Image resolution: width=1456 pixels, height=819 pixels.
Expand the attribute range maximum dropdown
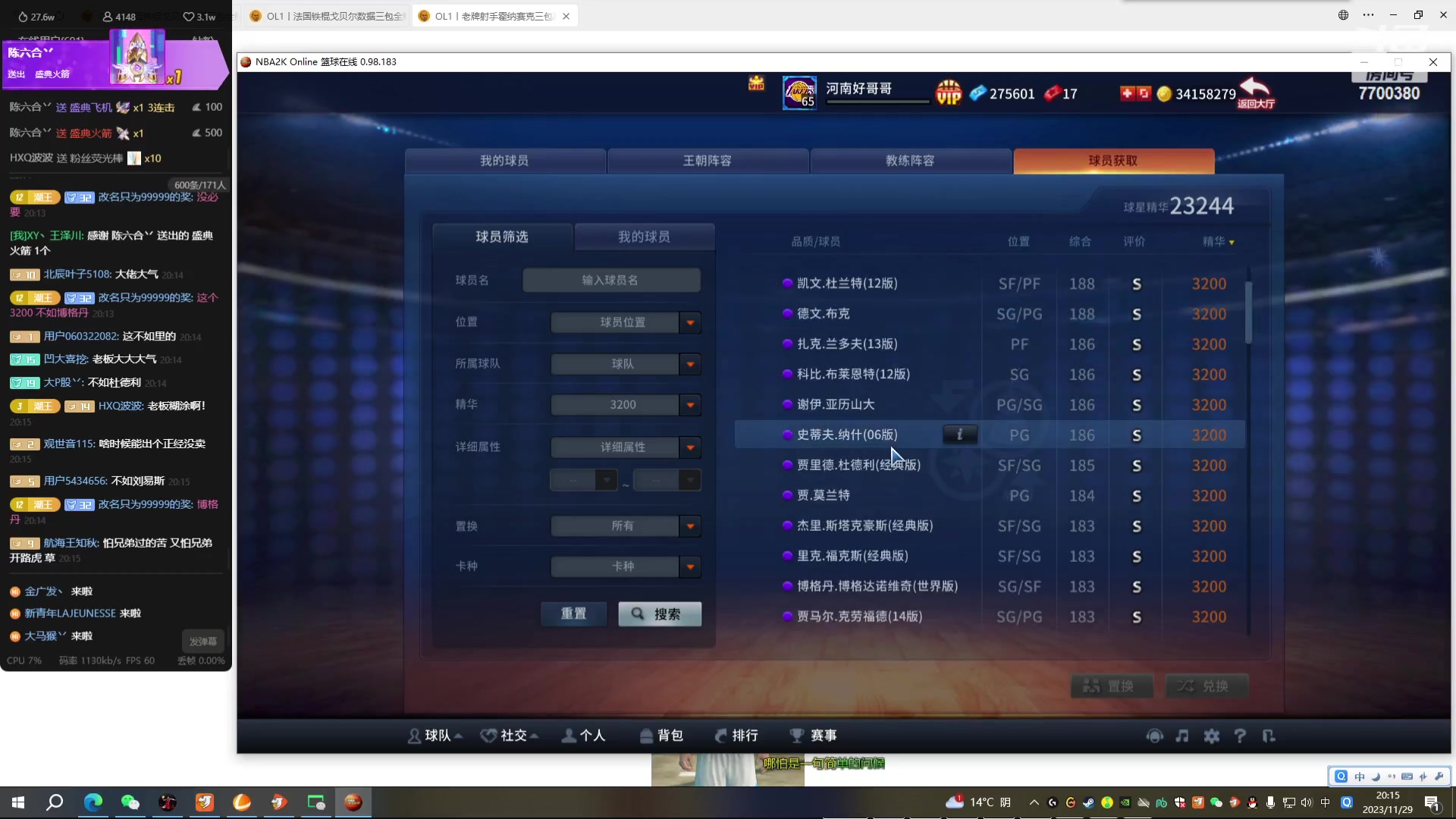coord(689,480)
